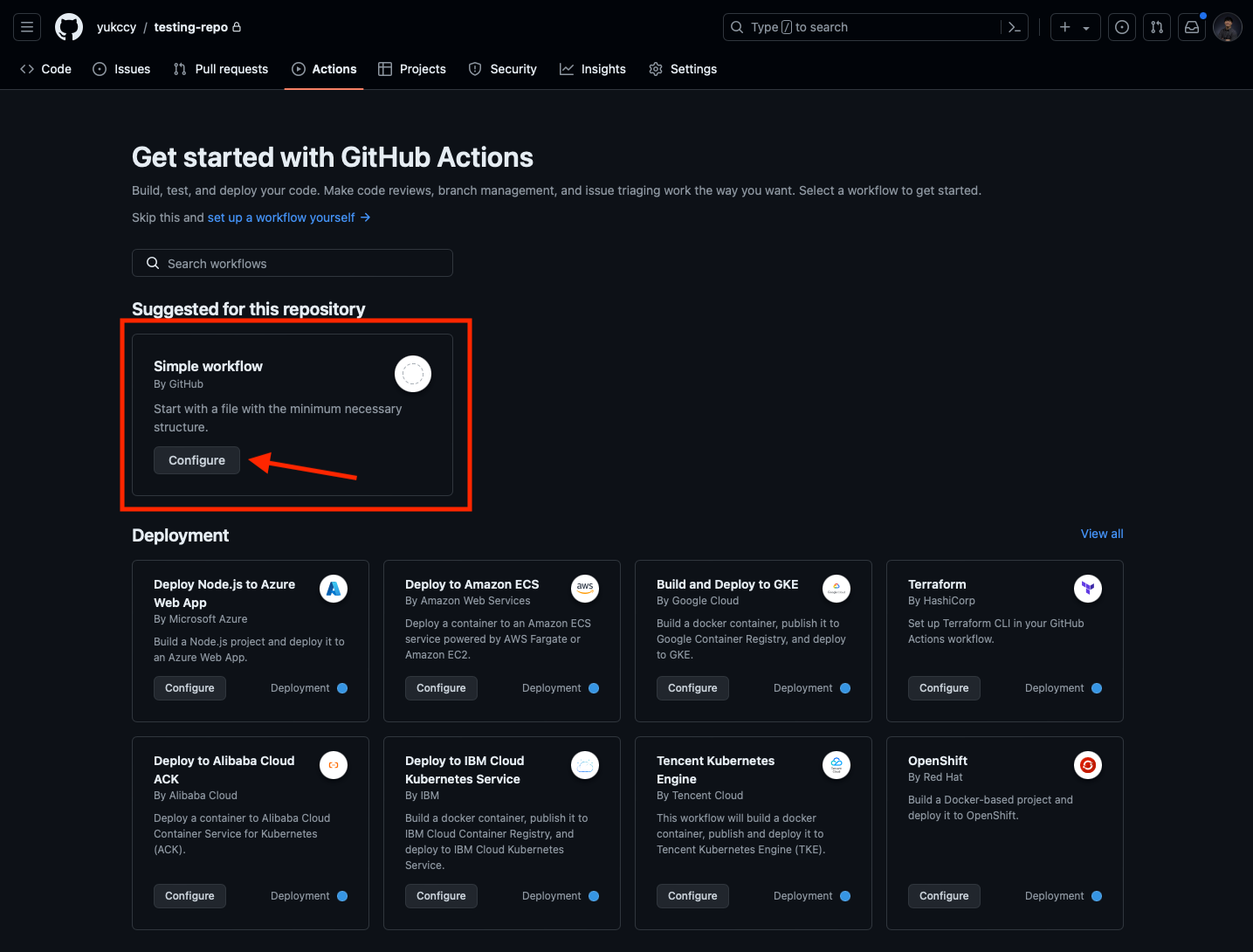
Task: Open the notifications inbox icon
Action: [1192, 27]
